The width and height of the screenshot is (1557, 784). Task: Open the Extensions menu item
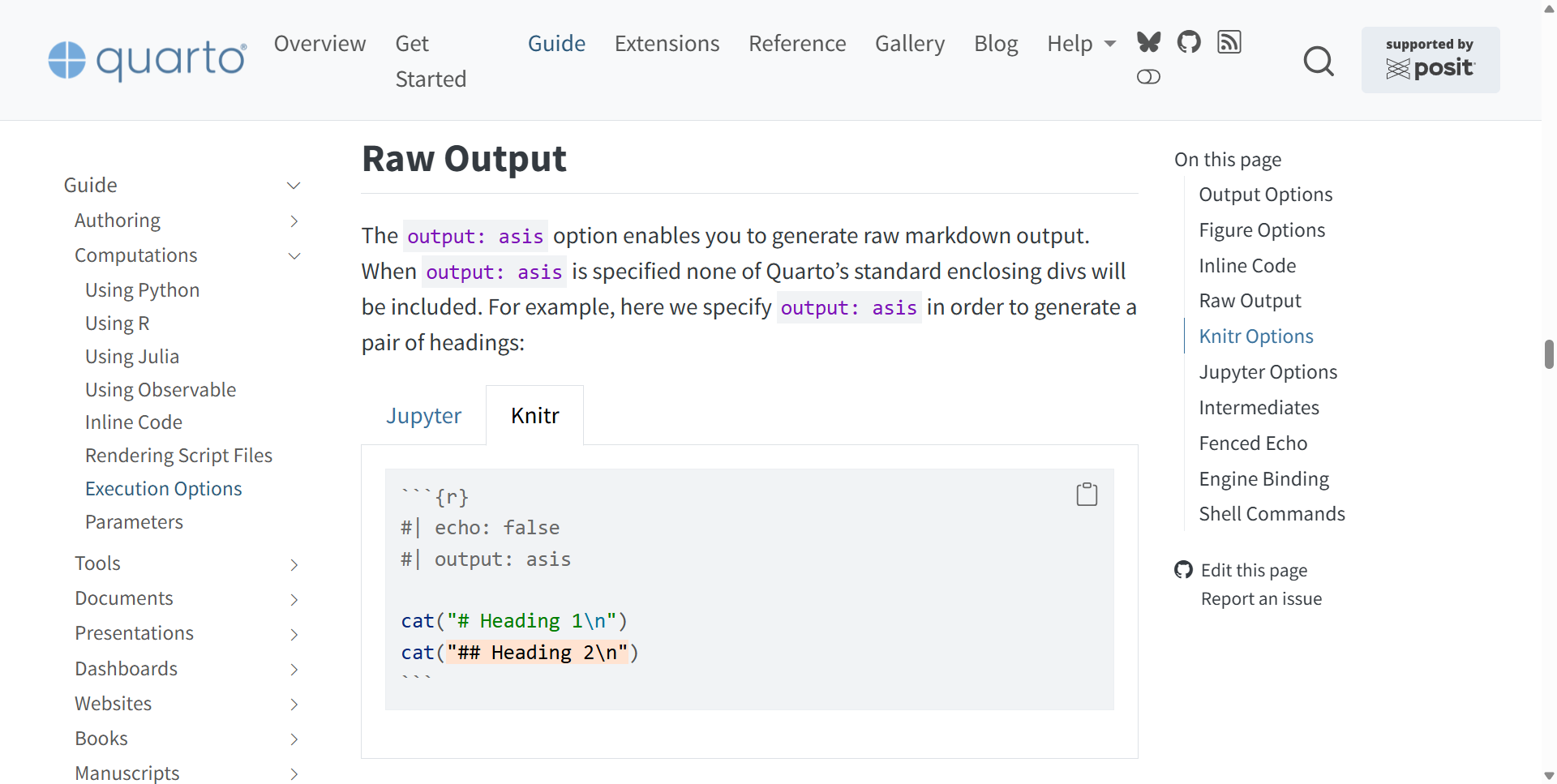click(667, 44)
